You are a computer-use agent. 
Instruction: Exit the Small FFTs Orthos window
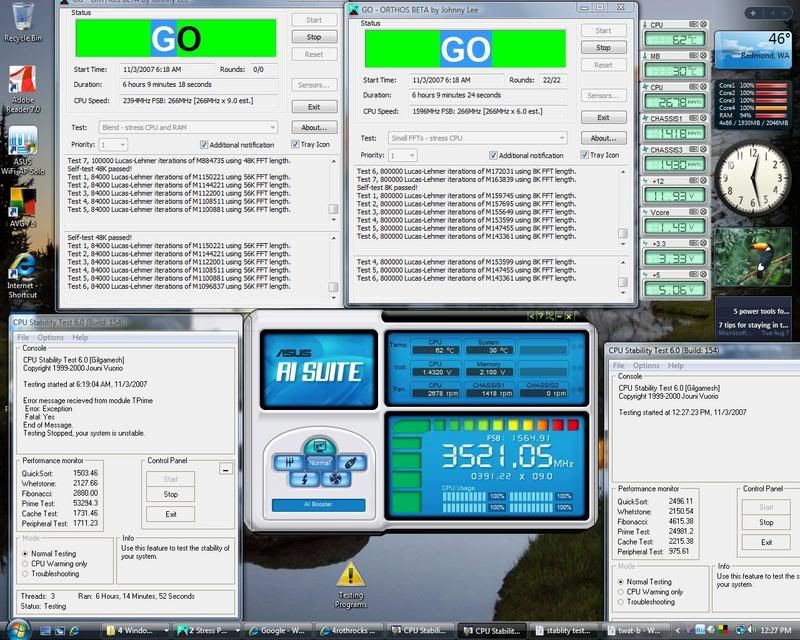604,118
